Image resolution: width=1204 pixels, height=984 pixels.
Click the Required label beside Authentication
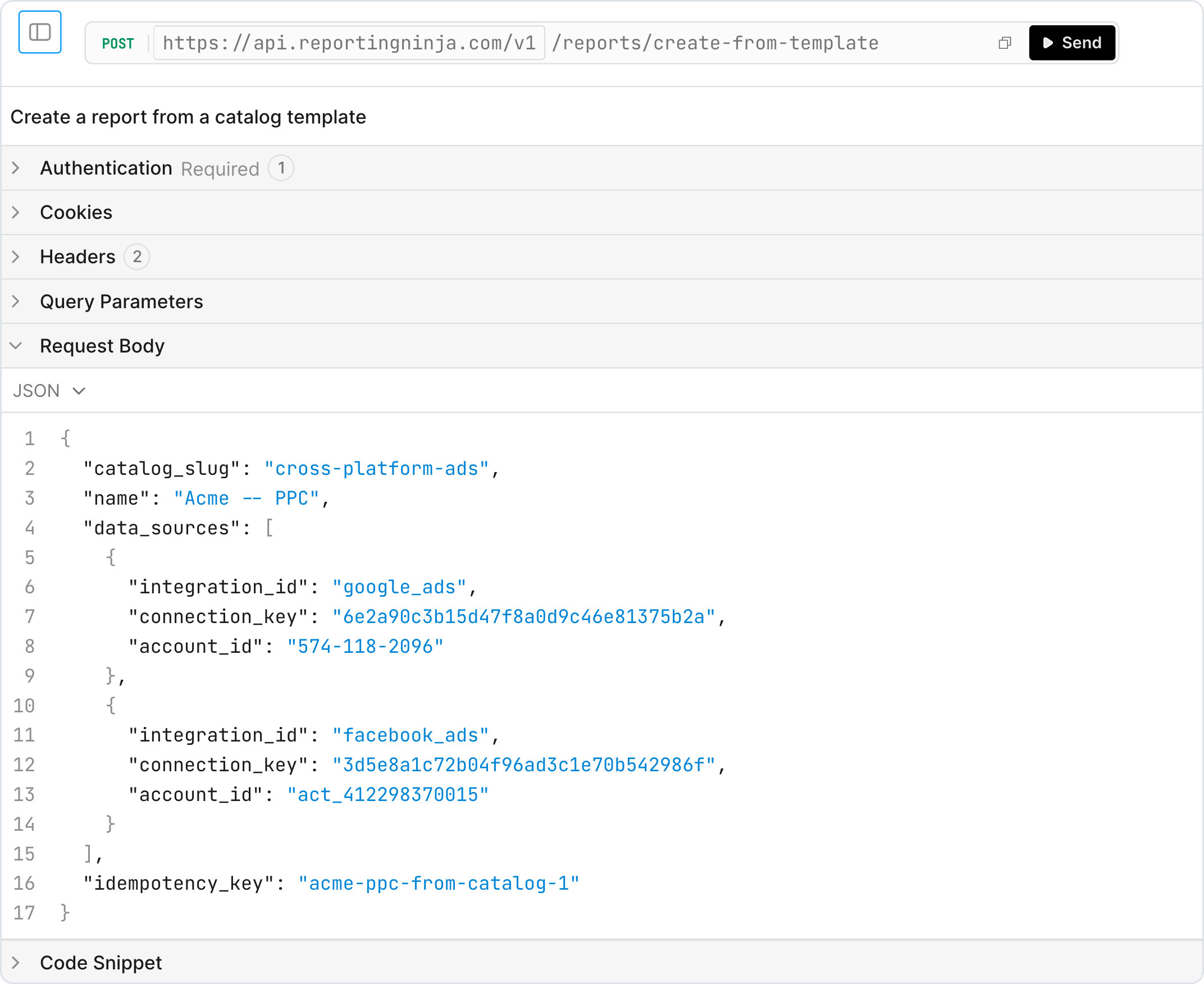tap(220, 169)
